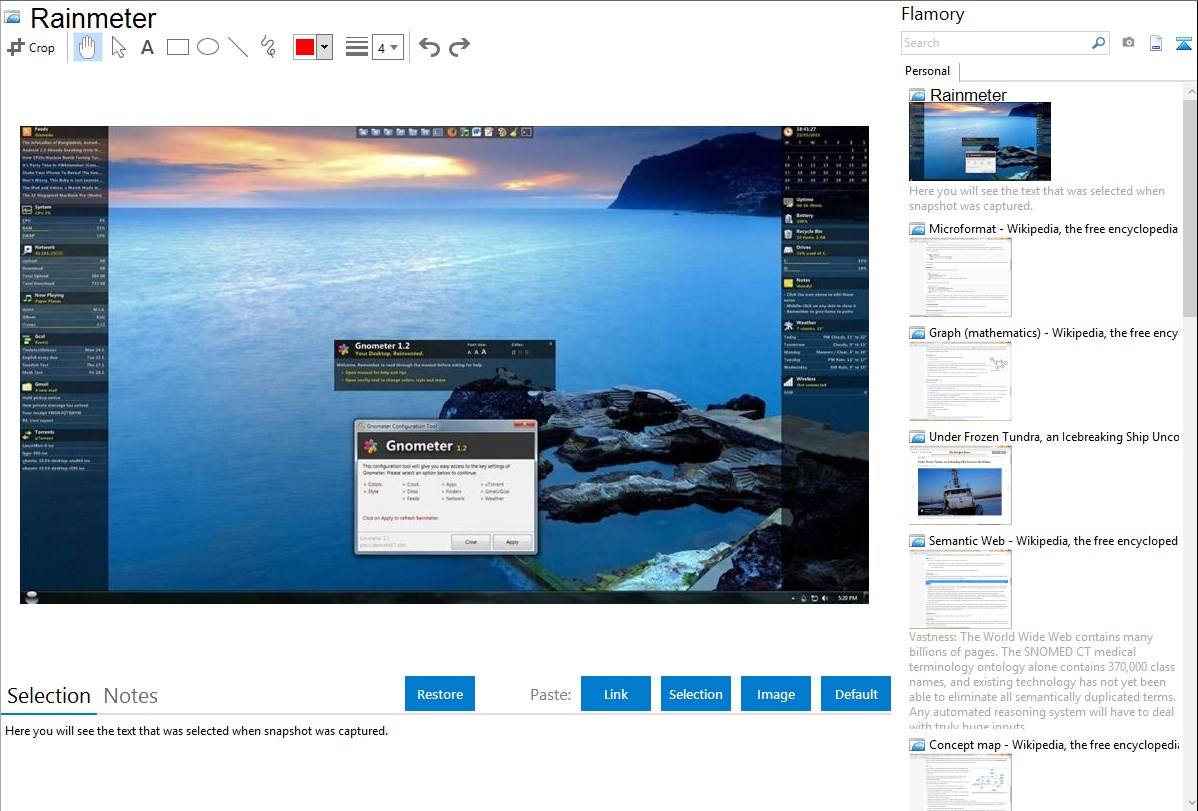Click icon beside Graph (mathematics) entry
This screenshot has width=1198, height=811.
click(917, 333)
